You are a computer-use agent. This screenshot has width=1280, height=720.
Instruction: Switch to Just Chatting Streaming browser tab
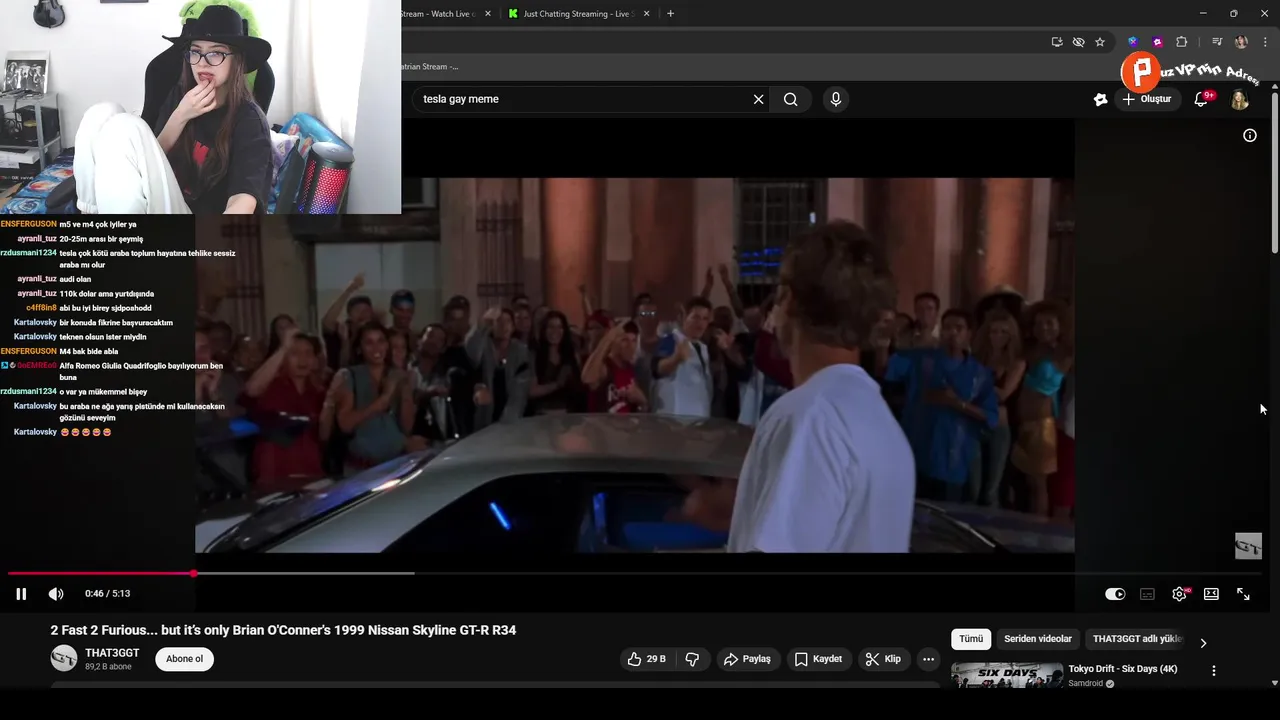tap(580, 14)
